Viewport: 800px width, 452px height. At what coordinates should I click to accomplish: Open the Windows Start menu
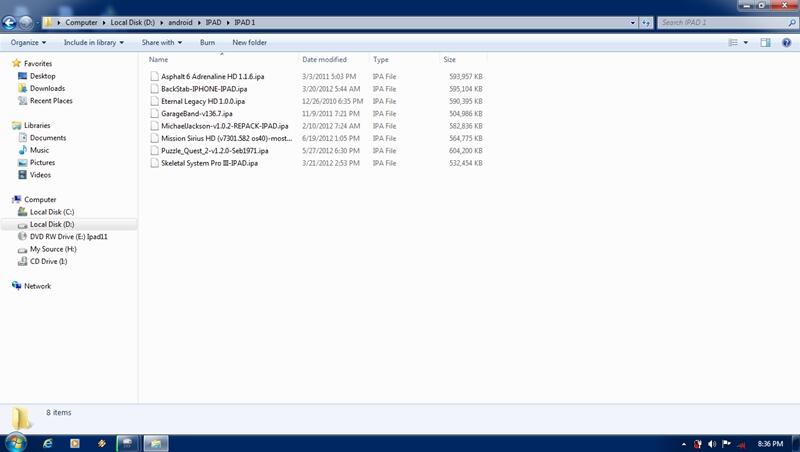[x=15, y=443]
